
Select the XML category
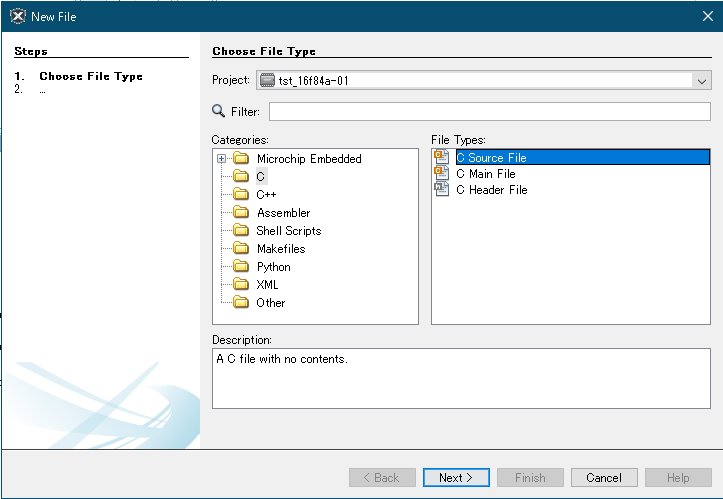pos(267,285)
